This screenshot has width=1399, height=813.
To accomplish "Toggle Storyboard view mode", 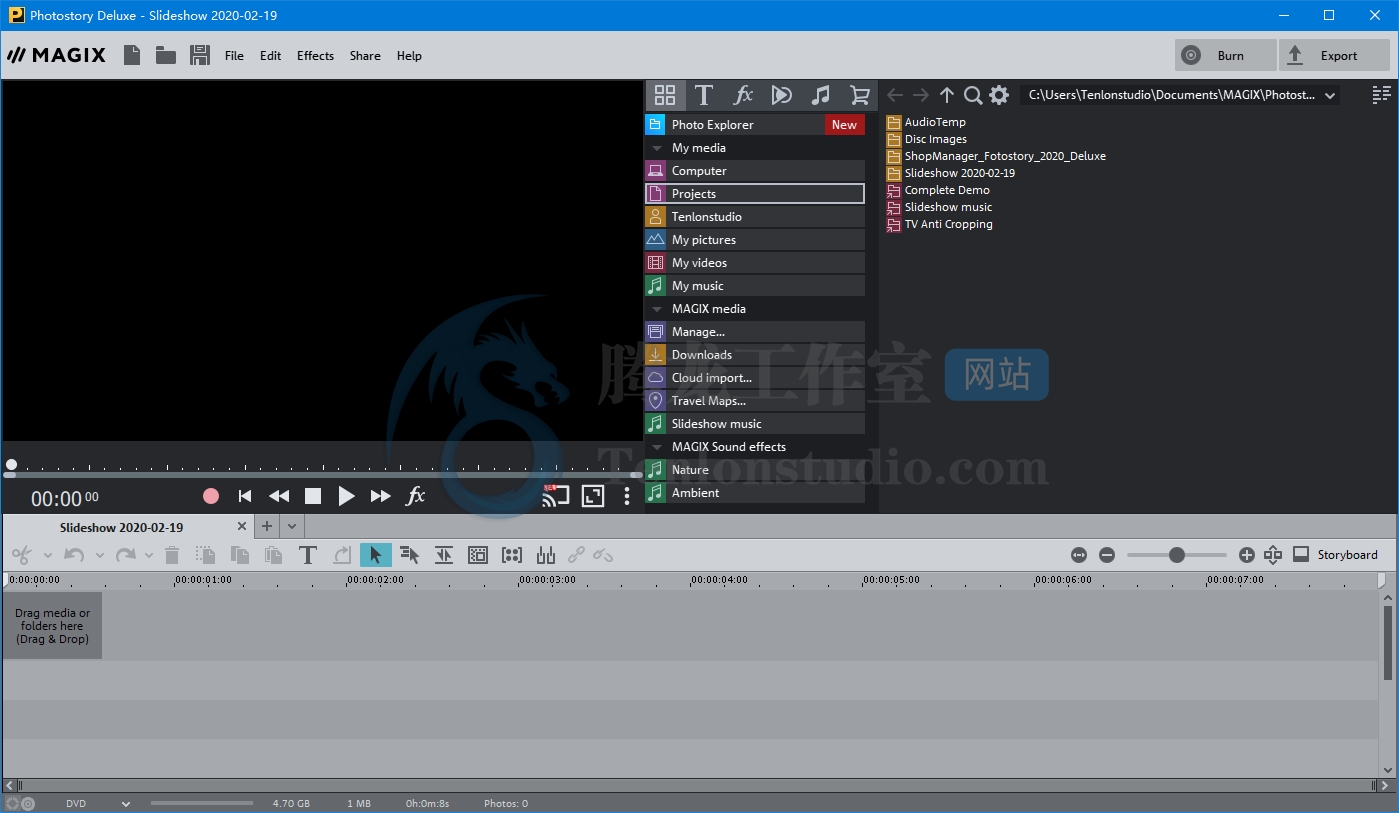I will pyautogui.click(x=1335, y=554).
